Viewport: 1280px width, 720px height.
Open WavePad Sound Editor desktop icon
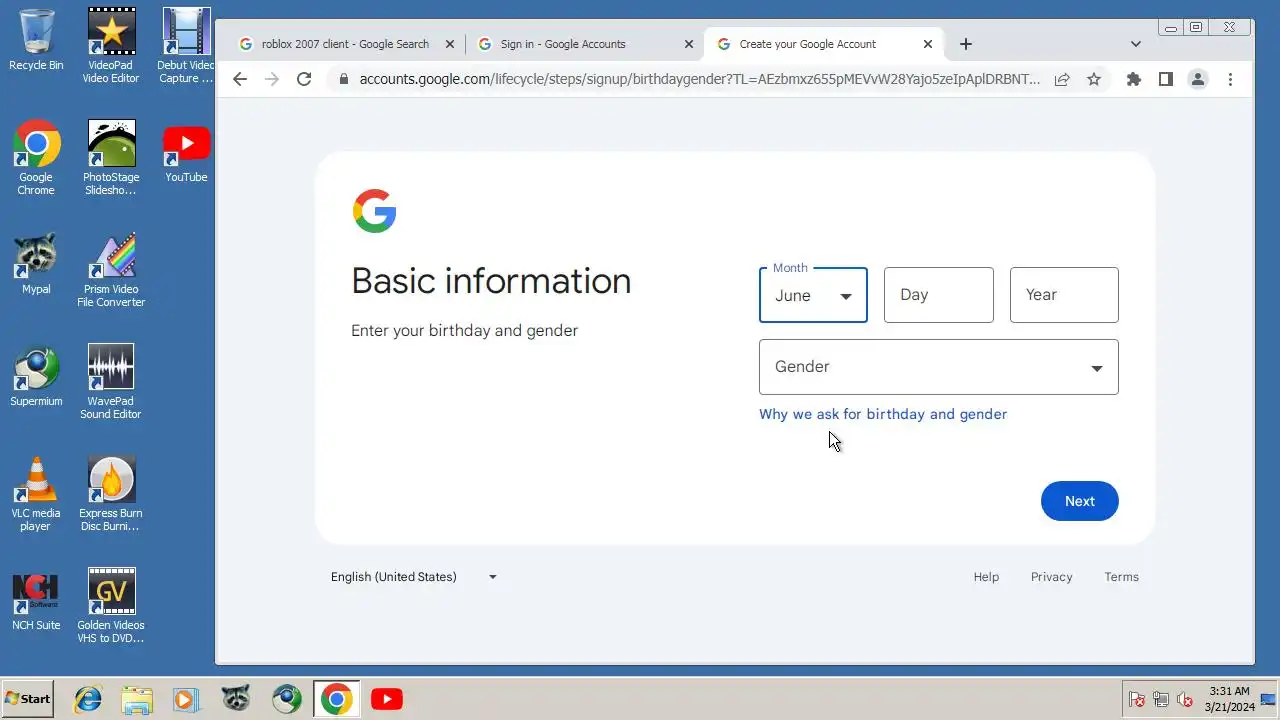111,382
